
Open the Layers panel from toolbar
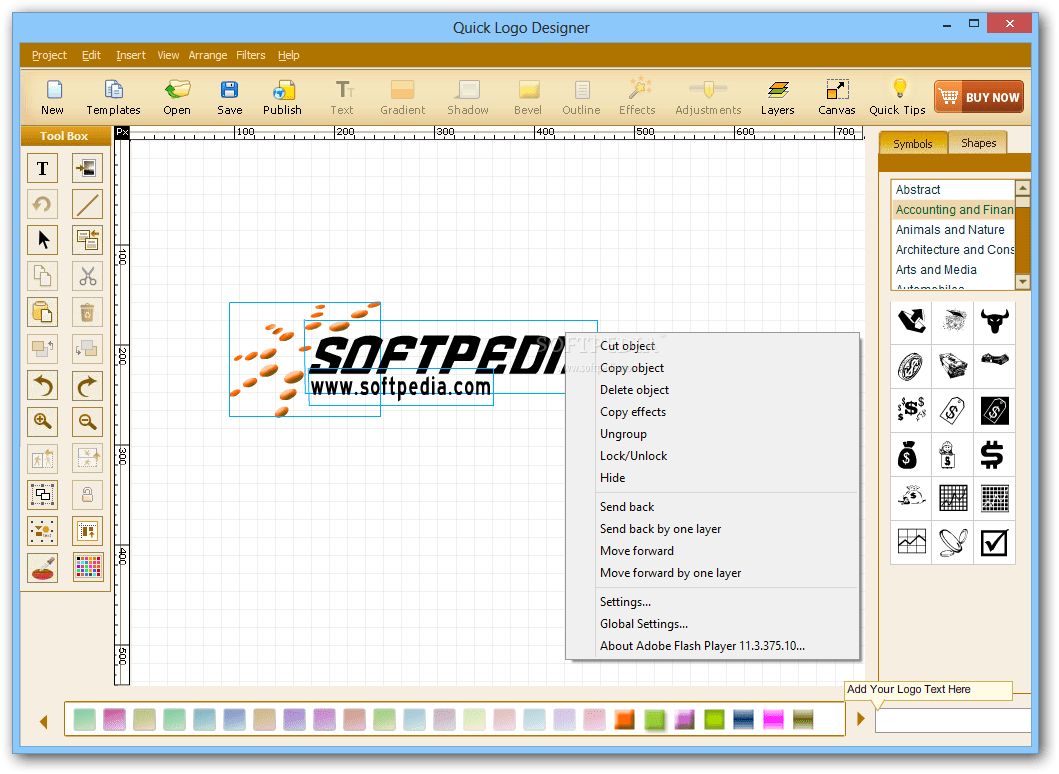[x=777, y=98]
